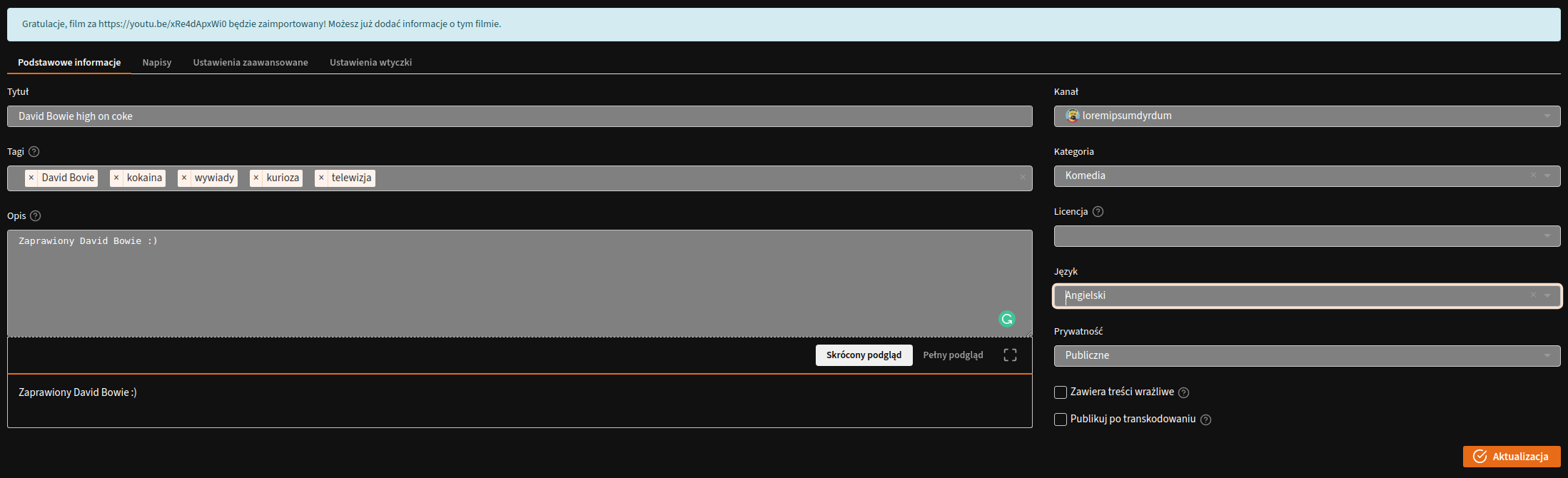Open the Kanal dropdown
Image resolution: width=1568 pixels, height=478 pixels.
1307,116
